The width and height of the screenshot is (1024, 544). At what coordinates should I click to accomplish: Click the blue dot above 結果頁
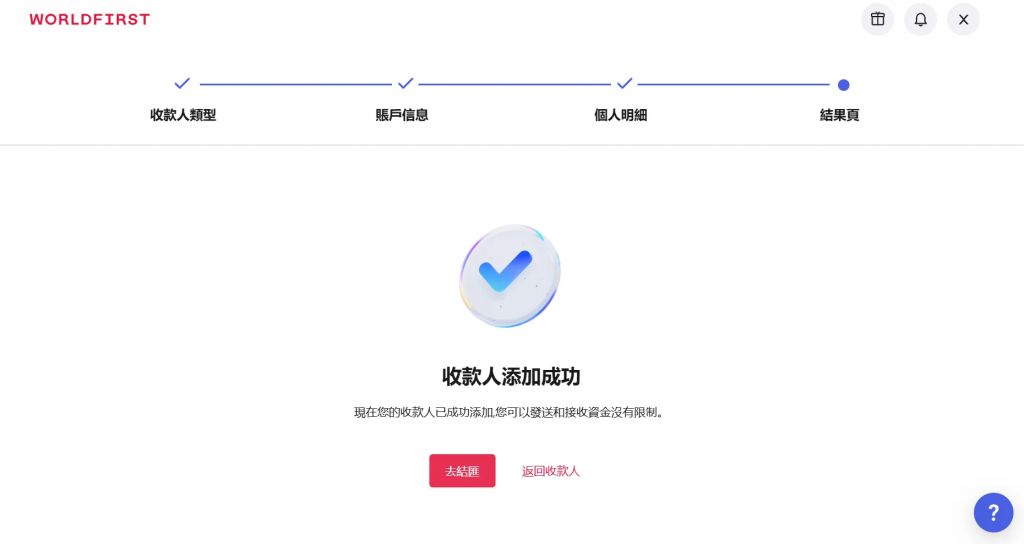(x=843, y=85)
